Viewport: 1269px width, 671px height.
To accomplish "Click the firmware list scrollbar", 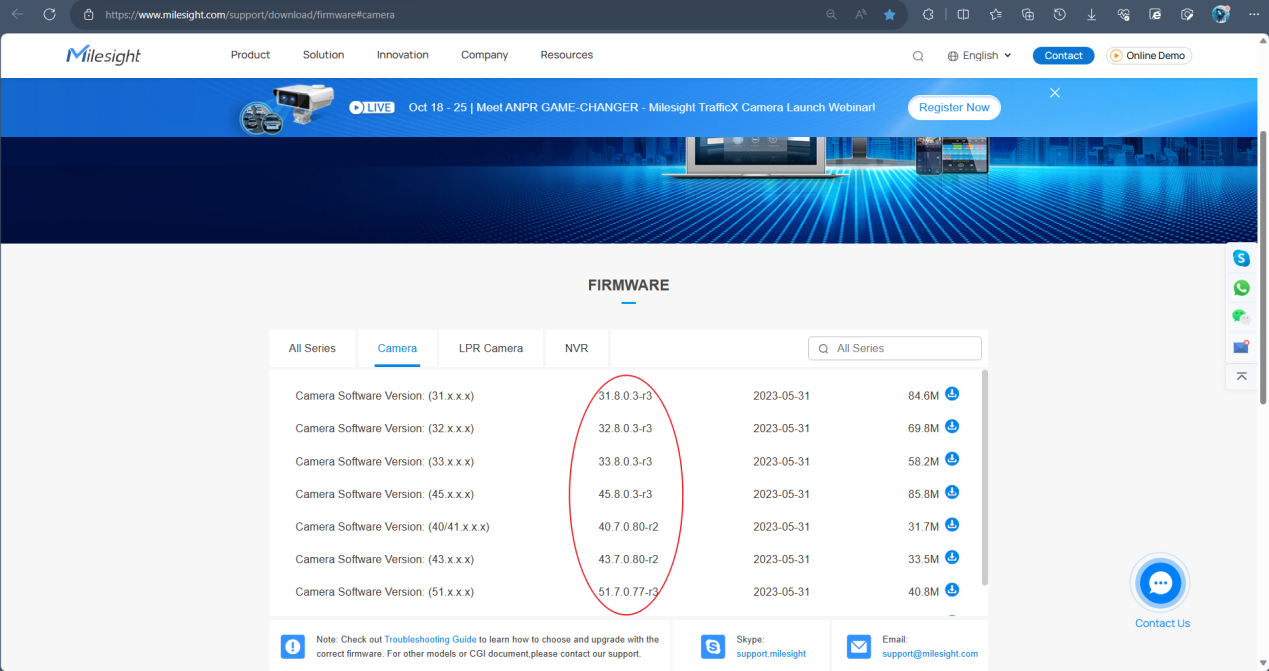I will coord(983,478).
